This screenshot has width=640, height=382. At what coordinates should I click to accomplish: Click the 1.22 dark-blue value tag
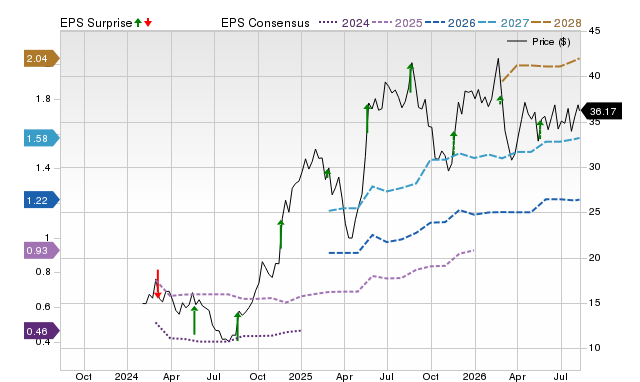(x=42, y=200)
